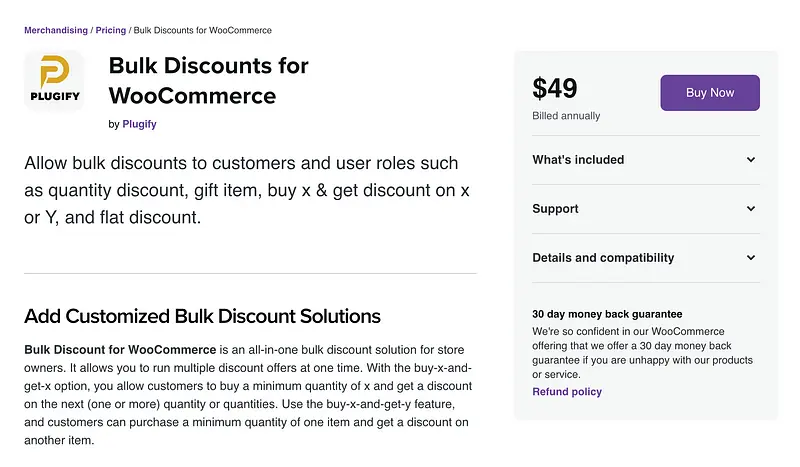Expand the Support section label
Image resolution: width=800 pixels, height=467 pixels.
point(555,209)
